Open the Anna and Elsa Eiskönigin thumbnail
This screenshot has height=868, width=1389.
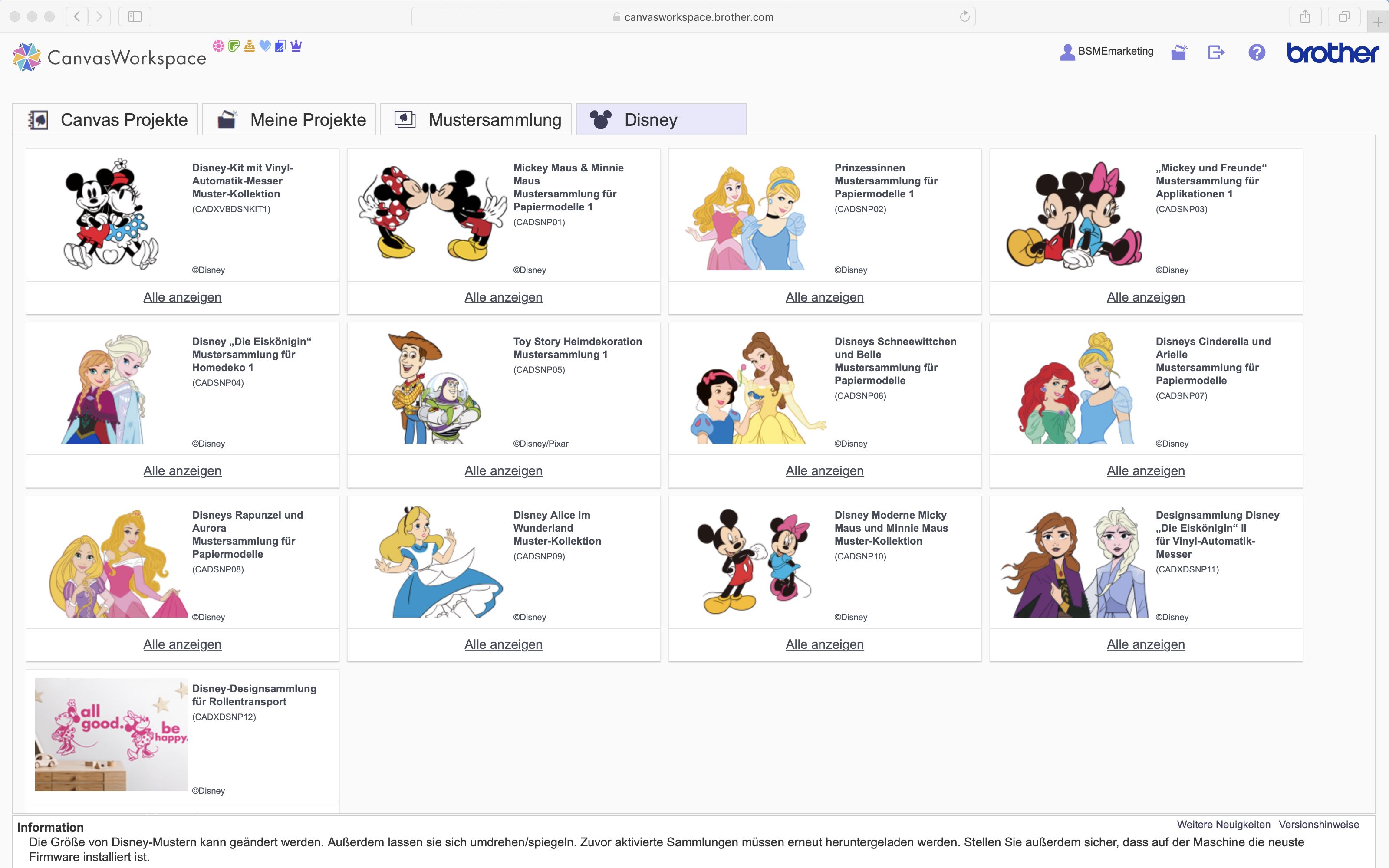[106, 389]
